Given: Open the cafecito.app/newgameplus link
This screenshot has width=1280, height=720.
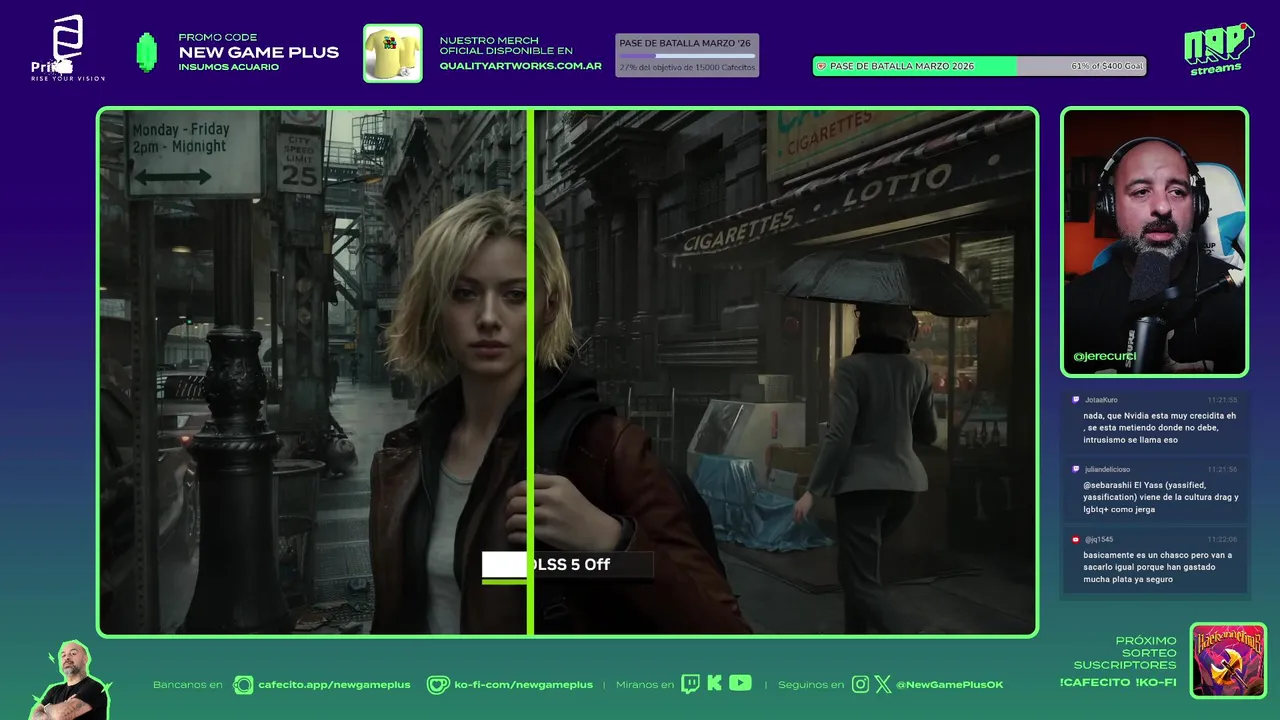Looking at the screenshot, I should [x=334, y=685].
